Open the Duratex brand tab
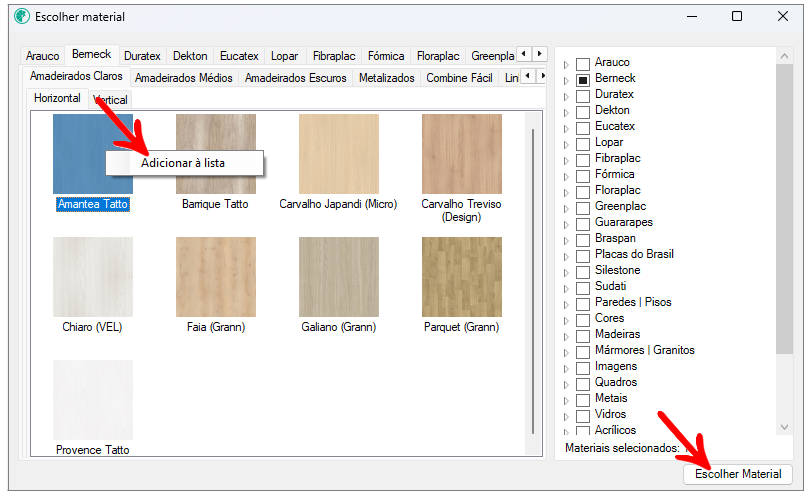809x495 pixels. click(142, 56)
